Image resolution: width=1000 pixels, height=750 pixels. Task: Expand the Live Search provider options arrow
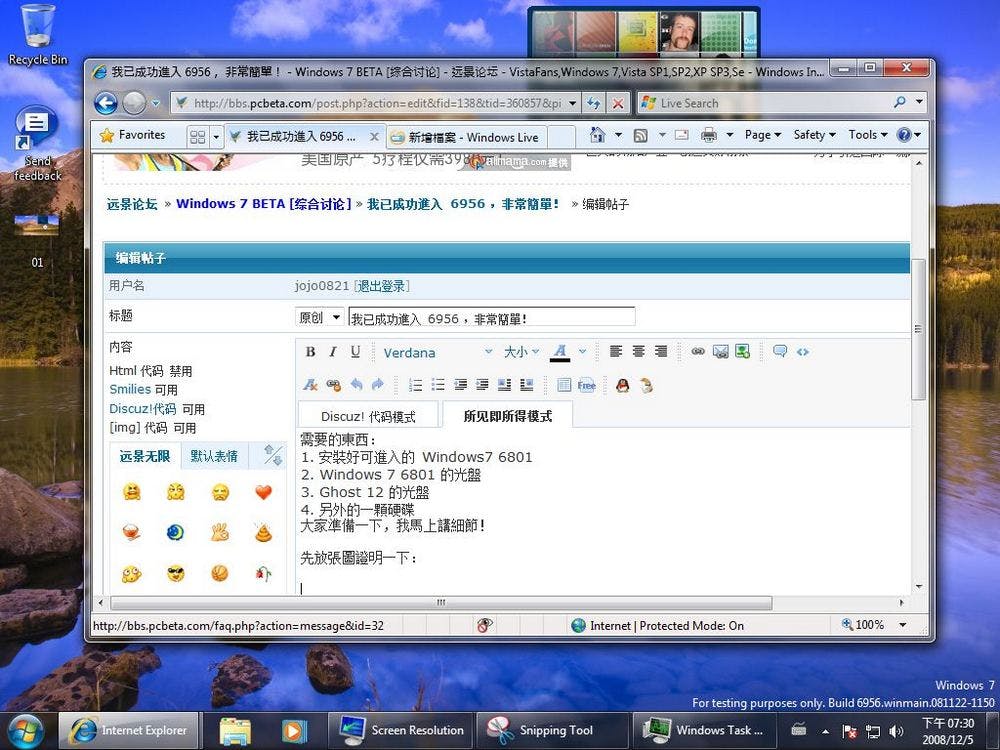[919, 102]
